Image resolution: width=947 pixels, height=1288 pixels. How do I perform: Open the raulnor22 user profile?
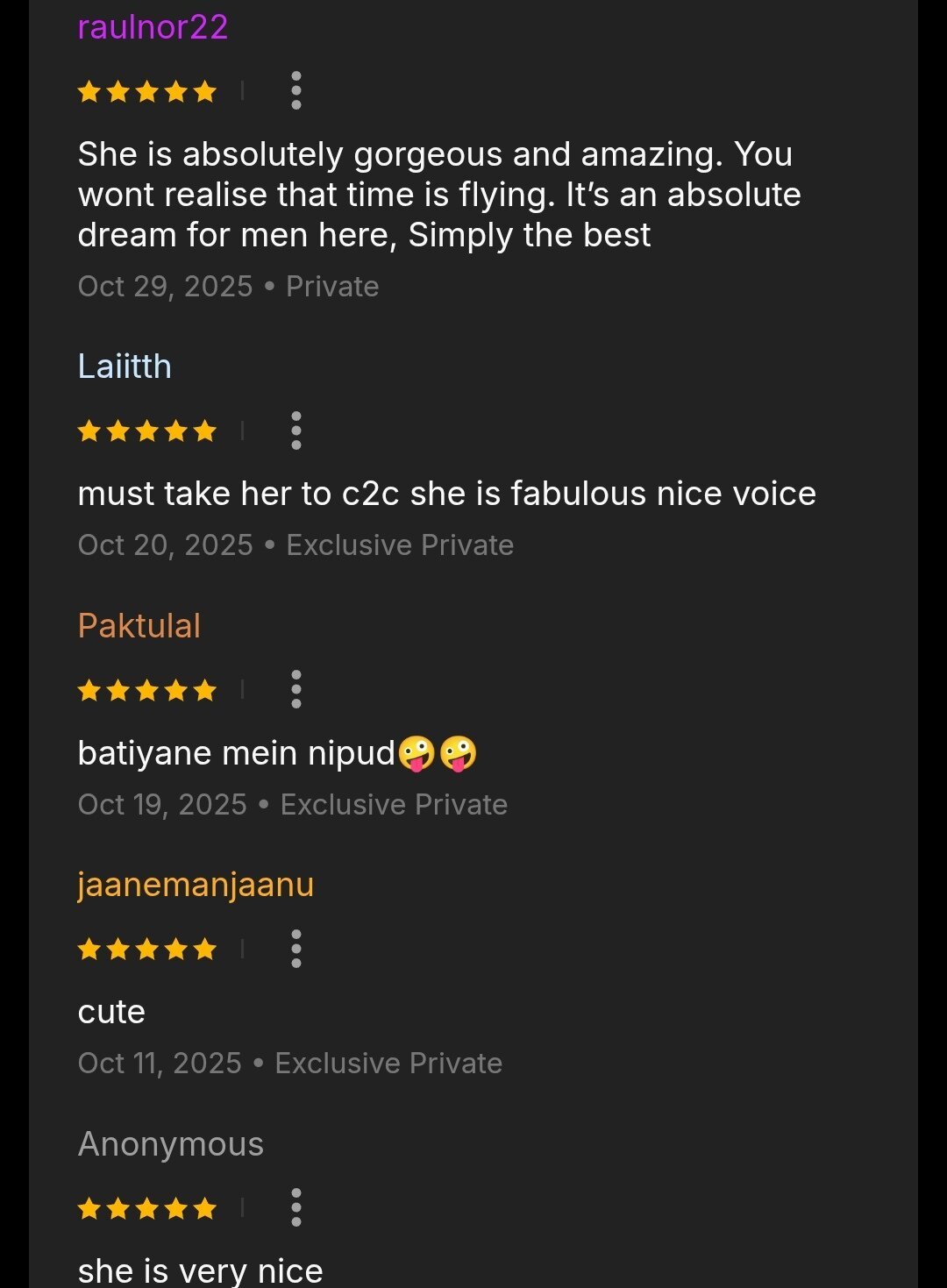(153, 27)
